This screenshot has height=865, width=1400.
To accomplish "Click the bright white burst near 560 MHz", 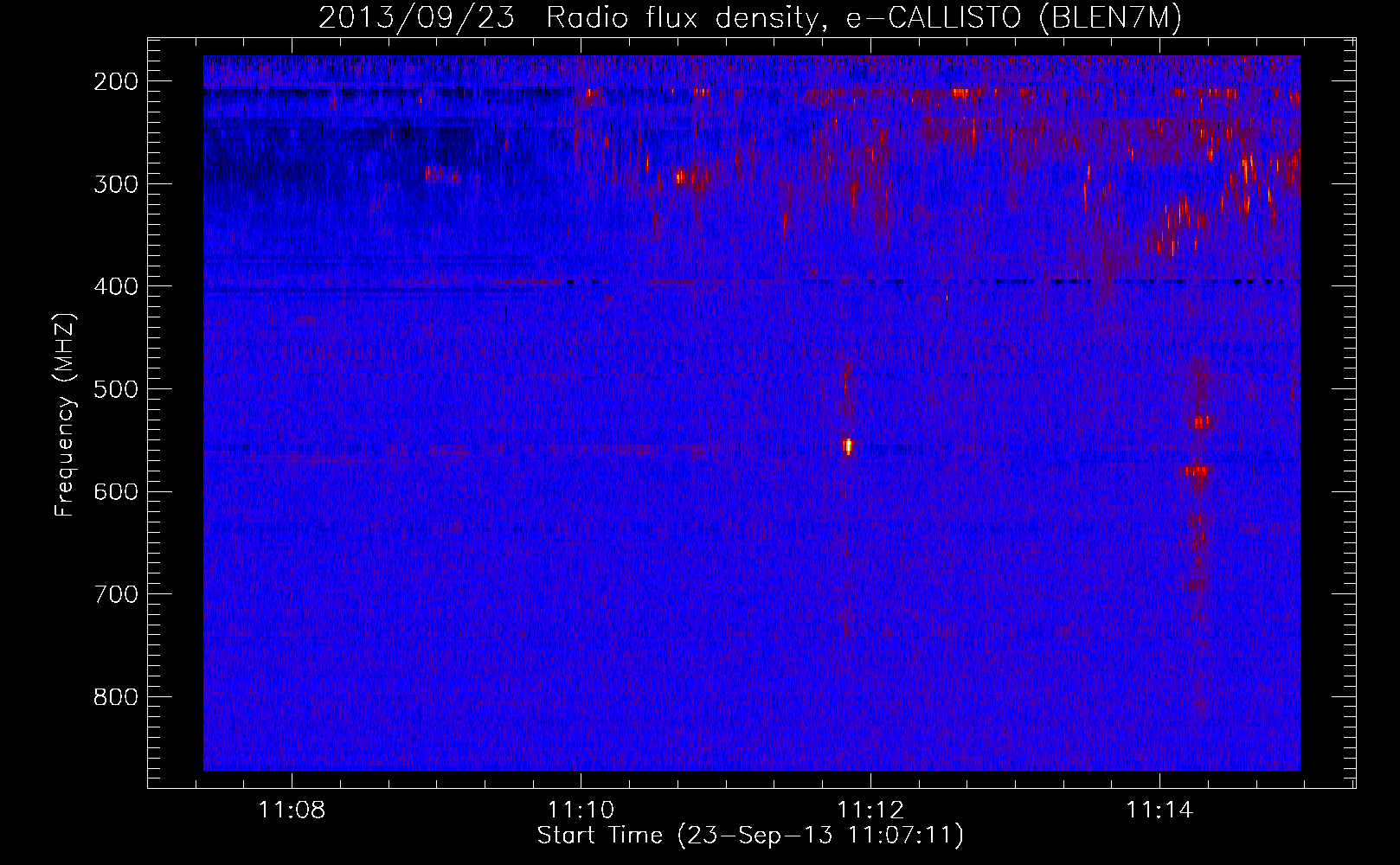I will [848, 446].
